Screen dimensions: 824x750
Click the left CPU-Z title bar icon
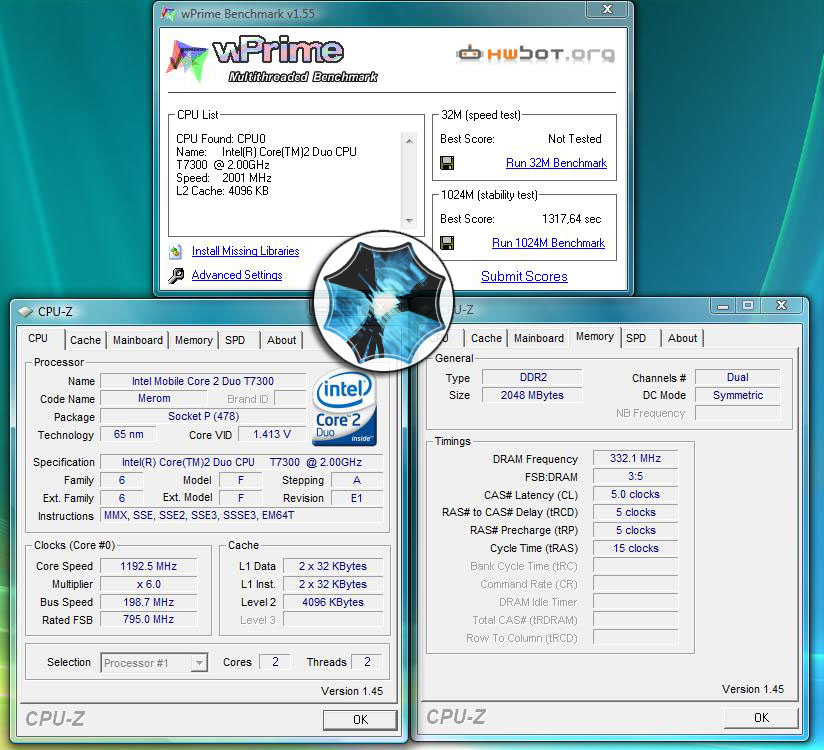coord(25,312)
